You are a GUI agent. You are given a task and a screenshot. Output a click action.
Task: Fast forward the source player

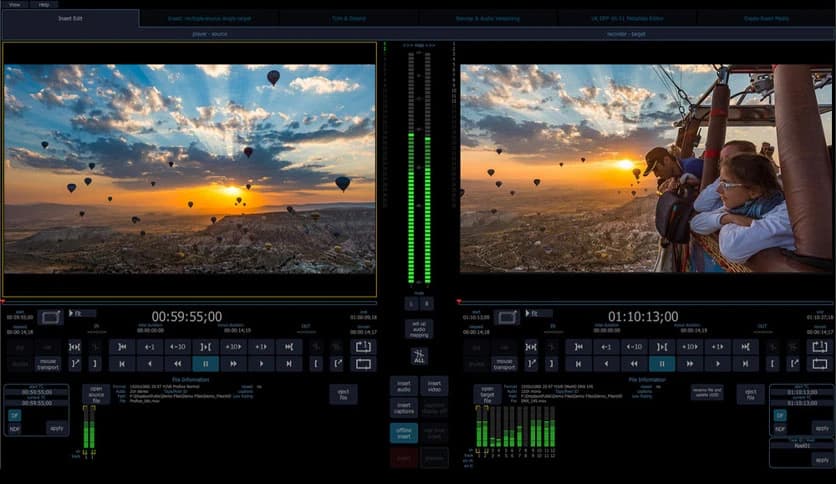coord(233,364)
